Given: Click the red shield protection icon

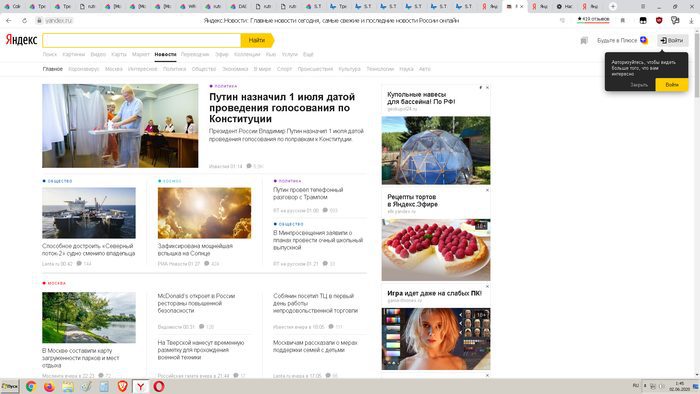Looking at the screenshot, I should coord(659,20).
